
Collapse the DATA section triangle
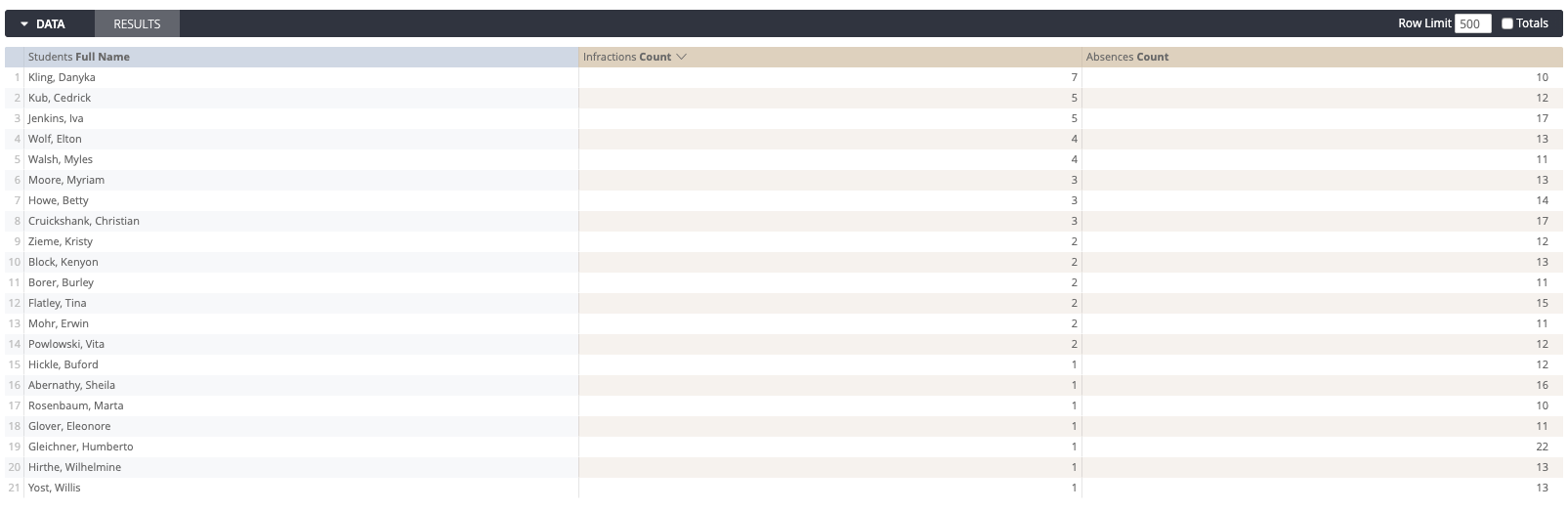24,24
